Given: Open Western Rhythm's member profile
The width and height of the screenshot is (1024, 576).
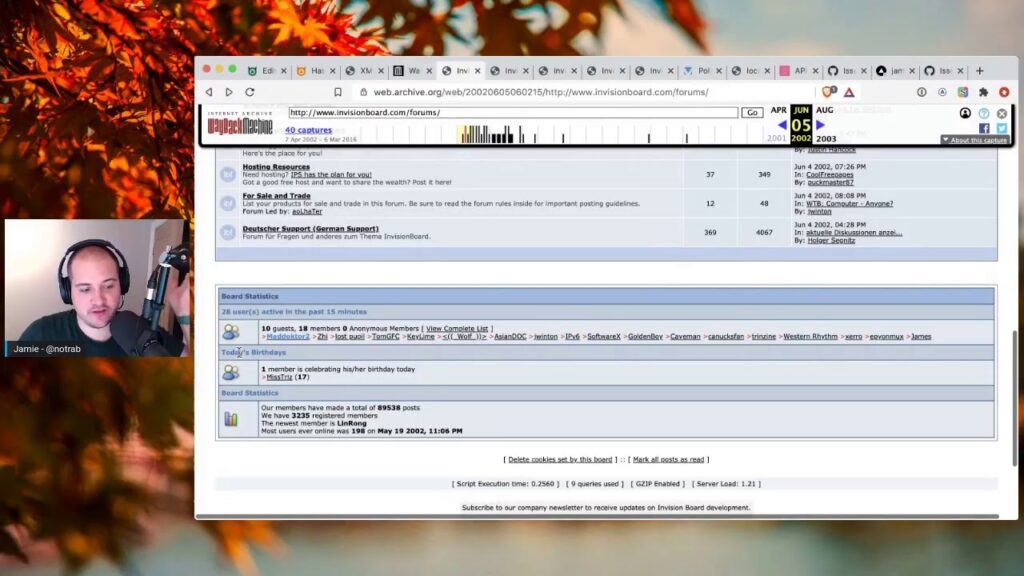Looking at the screenshot, I should tap(810, 336).
